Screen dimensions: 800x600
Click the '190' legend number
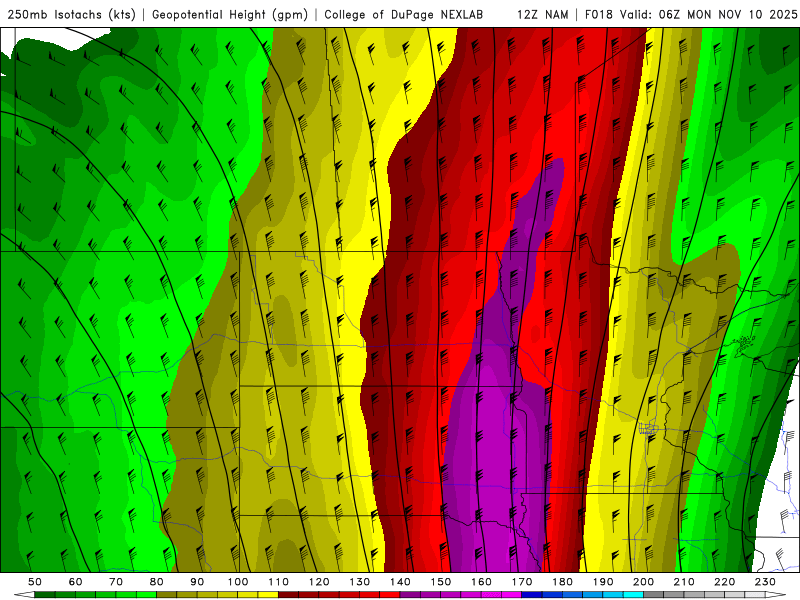[x=603, y=582]
